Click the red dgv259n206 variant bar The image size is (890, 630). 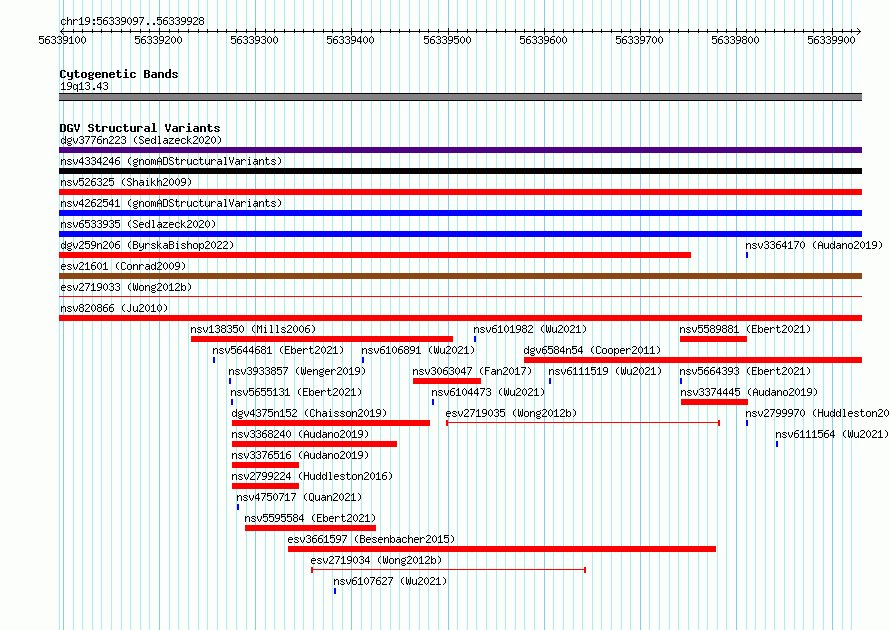[375, 255]
